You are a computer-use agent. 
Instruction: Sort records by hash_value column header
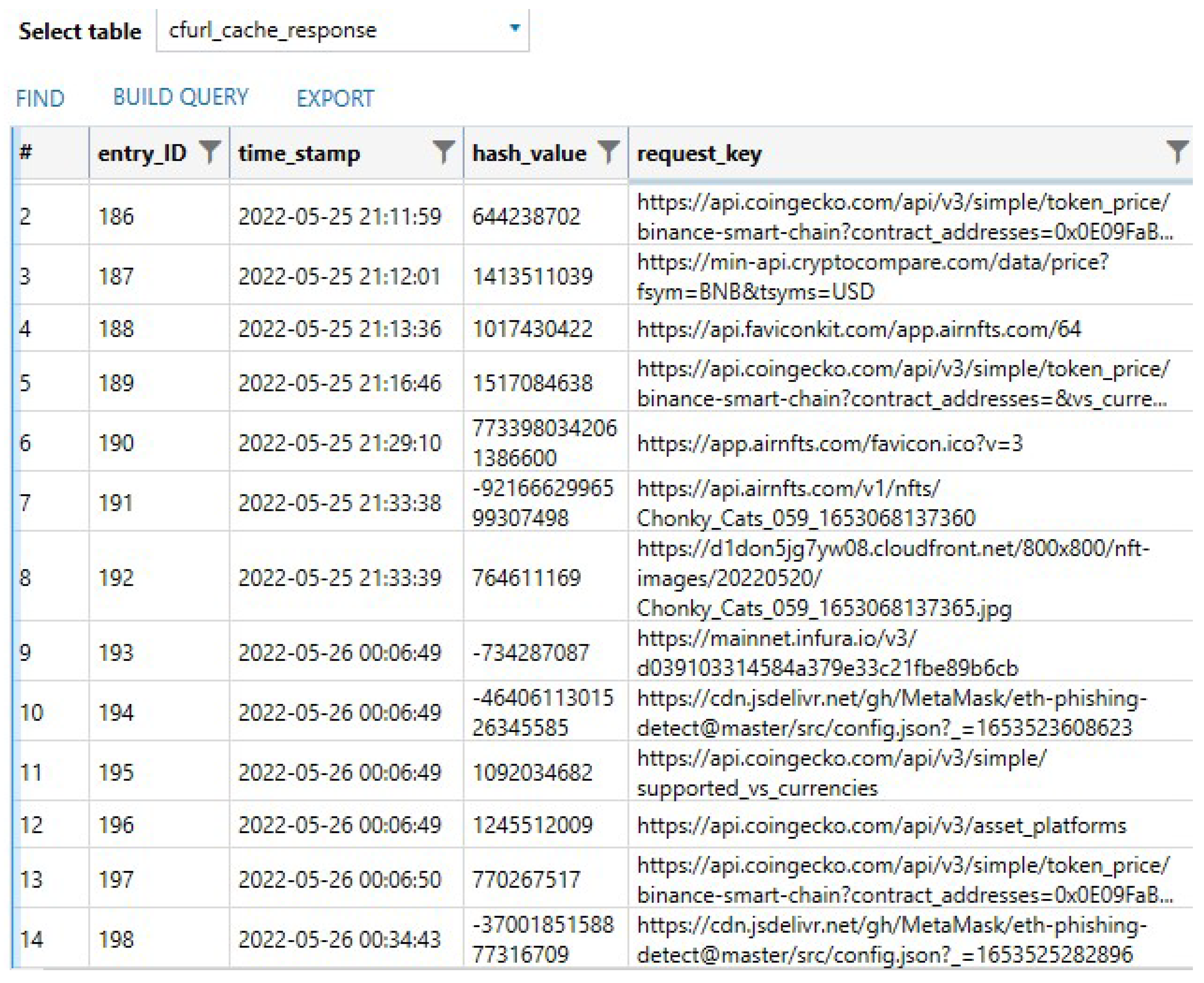(x=530, y=152)
